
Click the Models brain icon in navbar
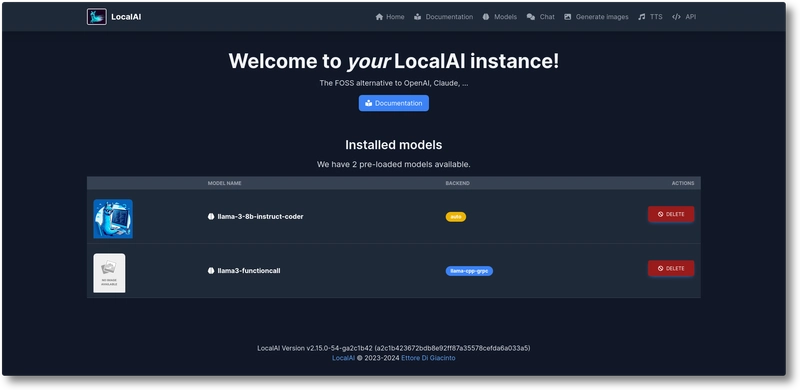coord(486,17)
